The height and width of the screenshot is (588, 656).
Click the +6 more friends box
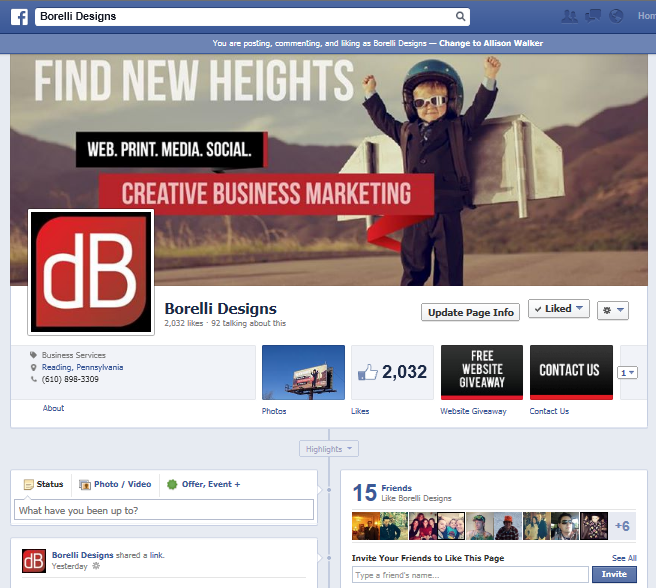pyautogui.click(x=622, y=526)
